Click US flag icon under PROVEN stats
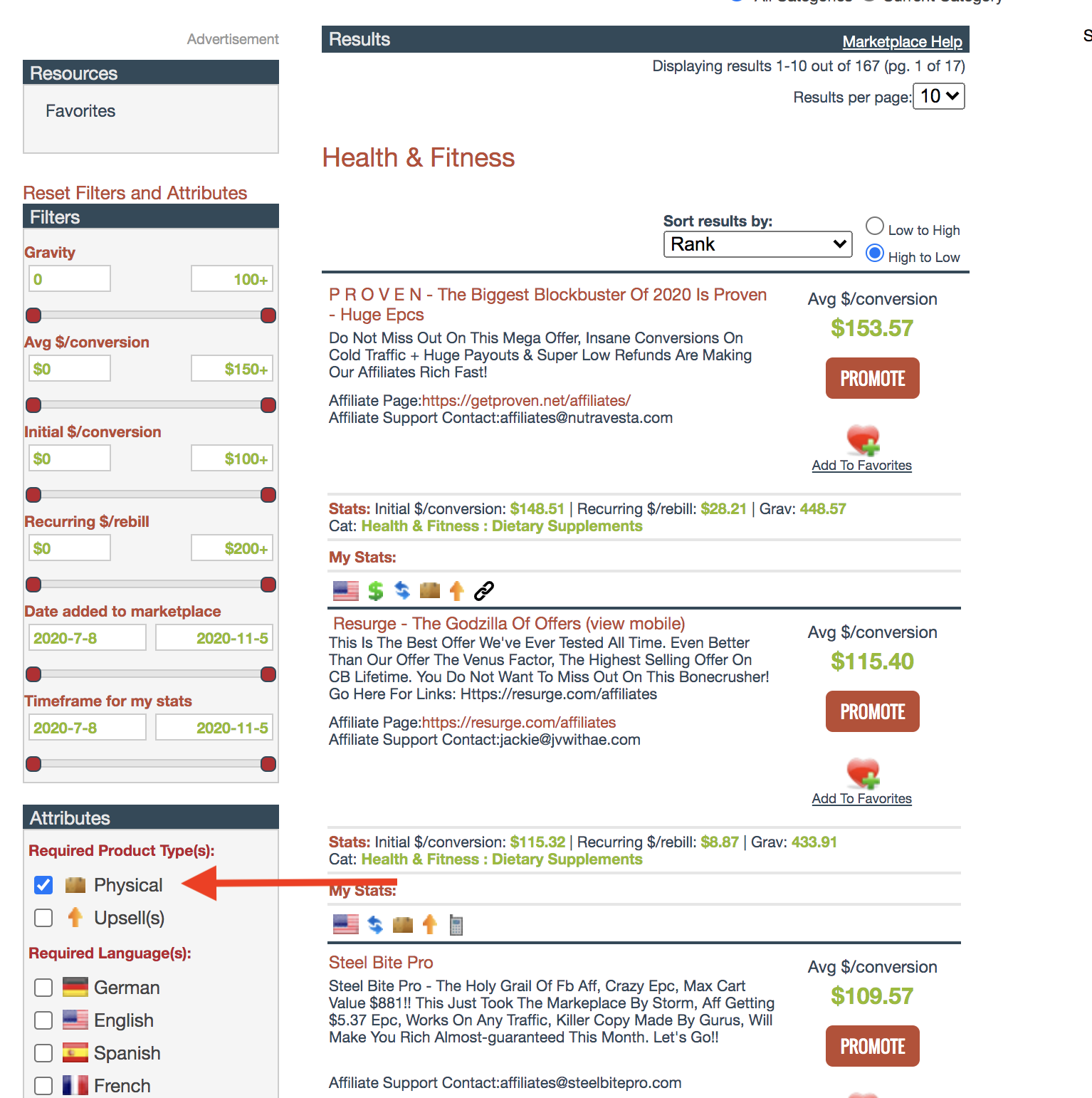This screenshot has width=1092, height=1098. click(x=346, y=590)
